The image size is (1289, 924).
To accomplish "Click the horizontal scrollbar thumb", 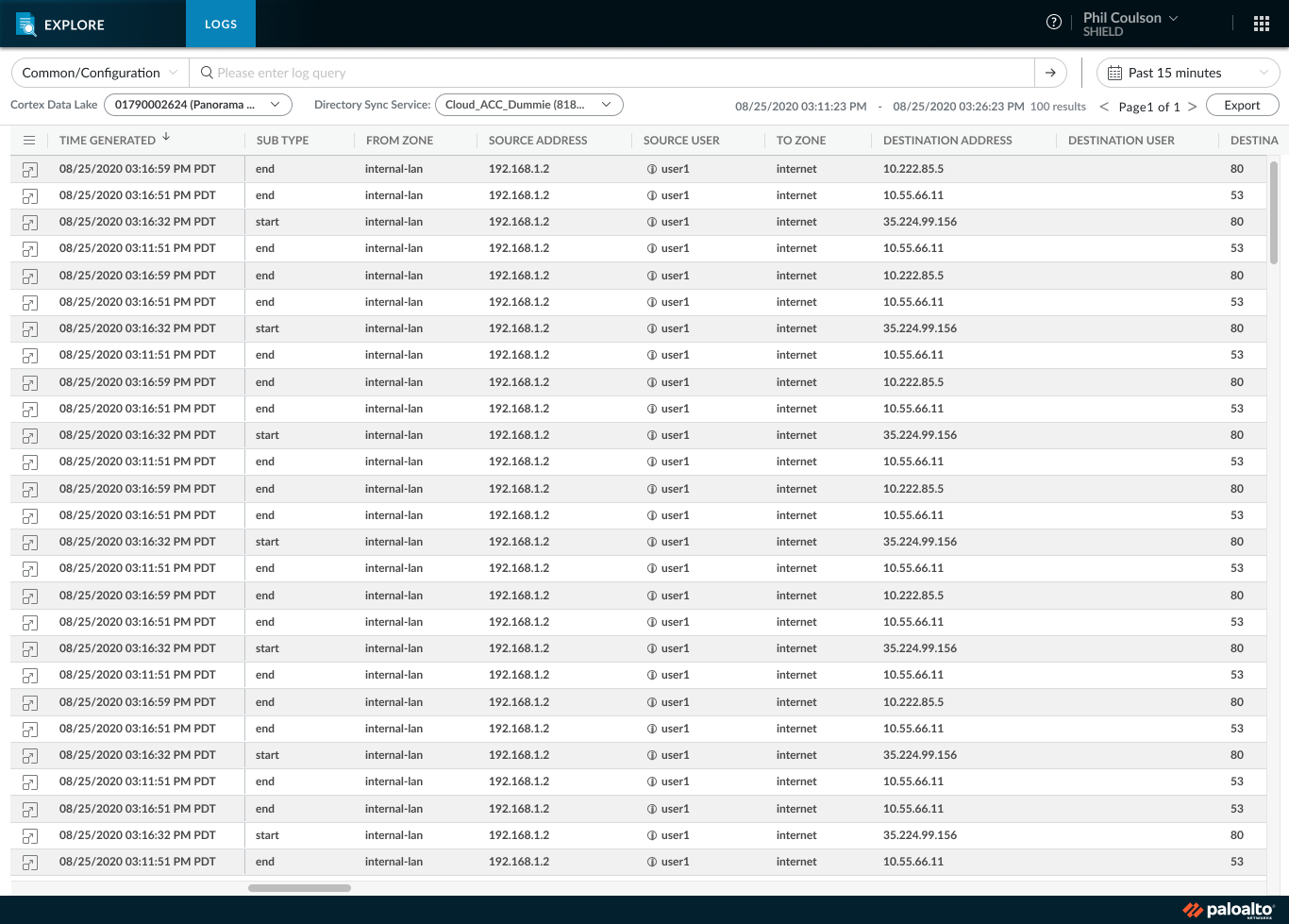I will pos(299,888).
